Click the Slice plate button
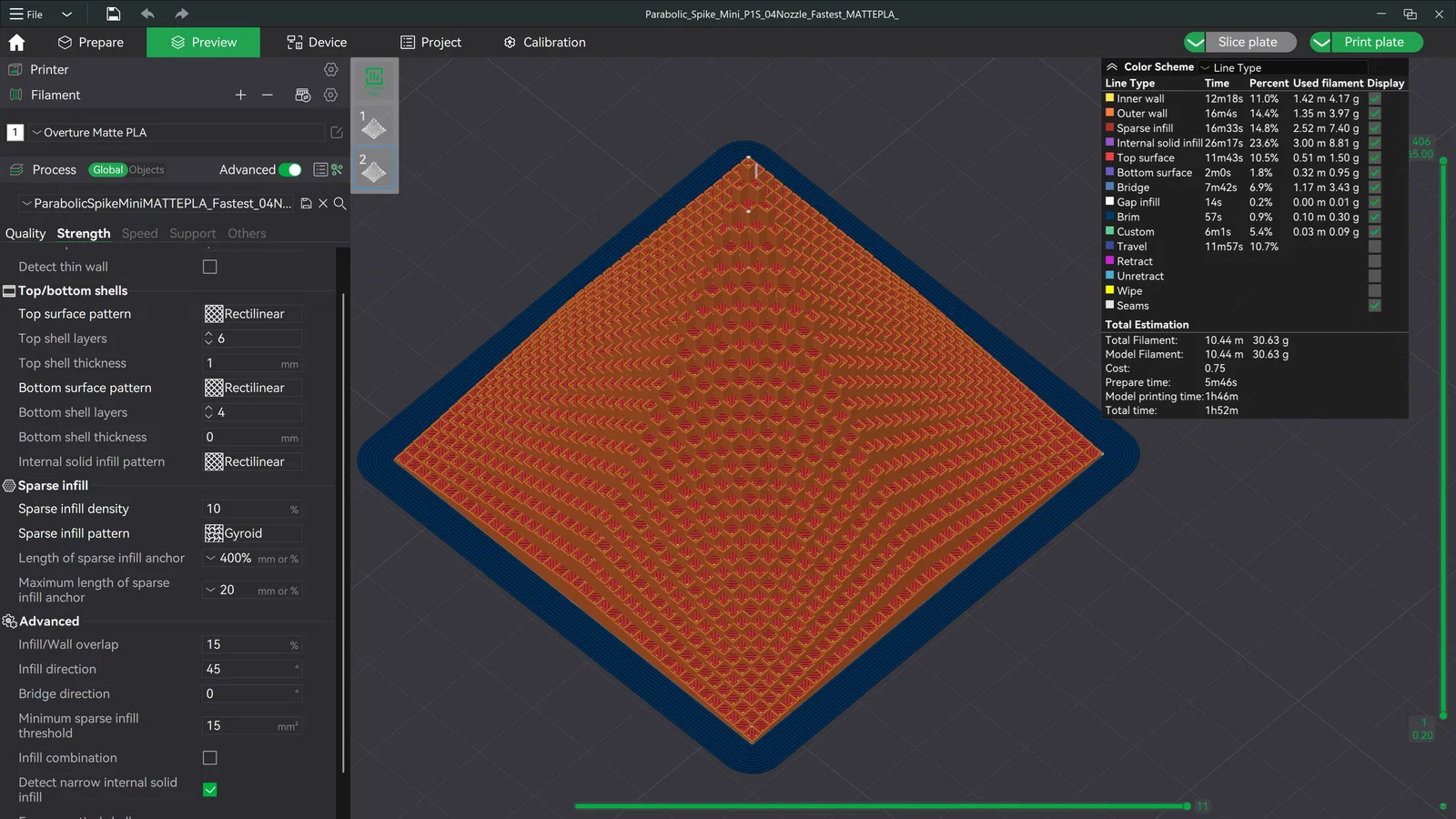Viewport: 1456px width, 819px height. 1247,42
